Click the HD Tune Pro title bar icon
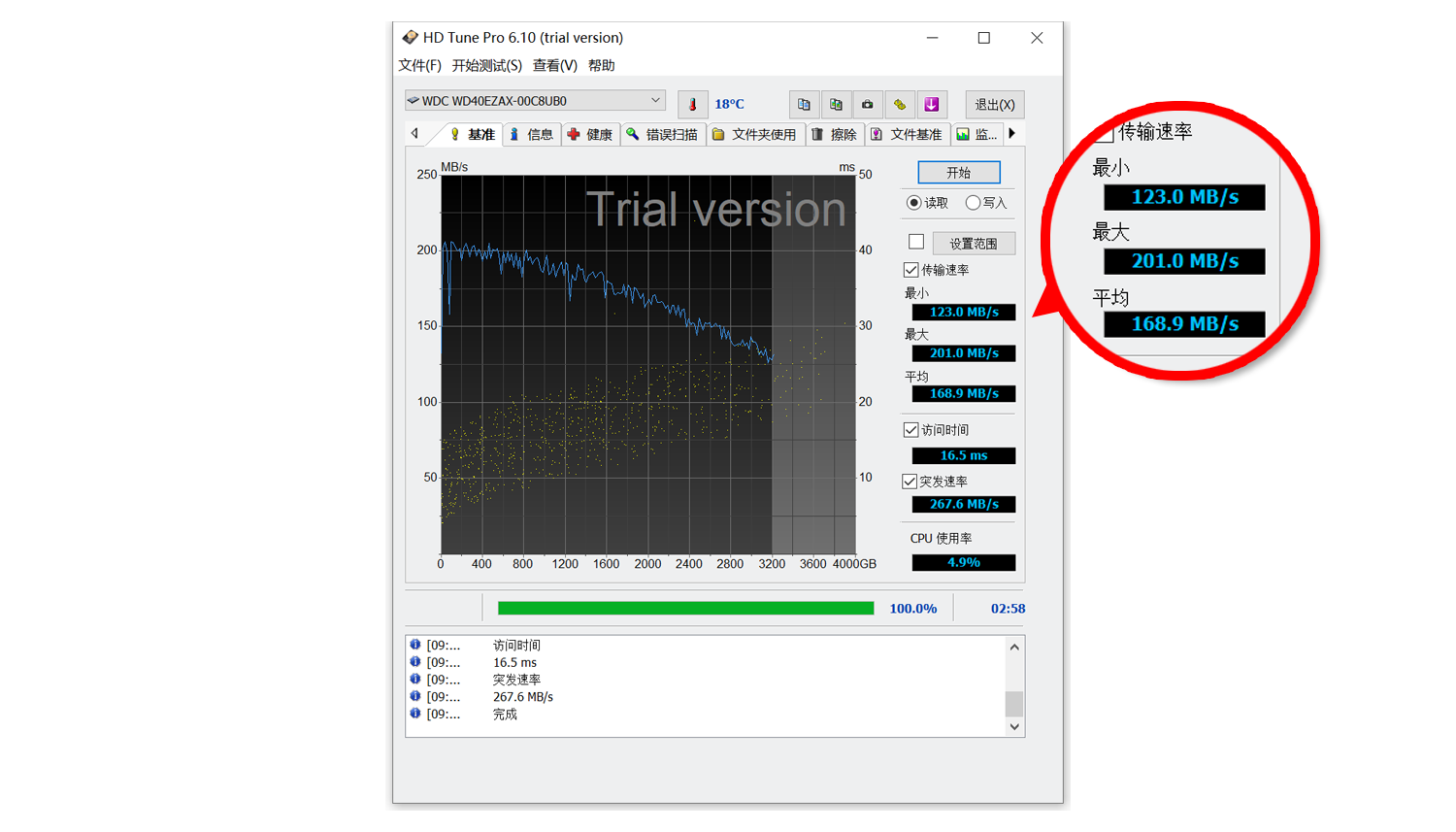Viewport: 1456px width, 832px height. (410, 37)
